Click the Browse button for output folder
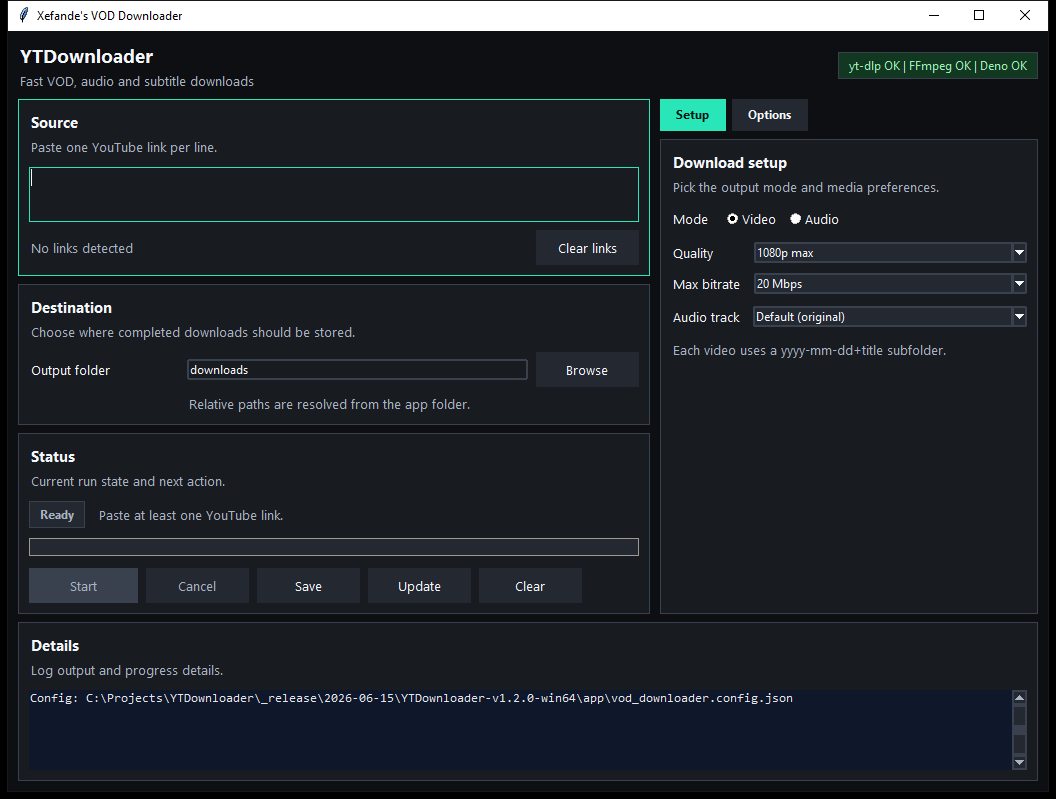Screen dimensions: 1056x799 point(587,370)
